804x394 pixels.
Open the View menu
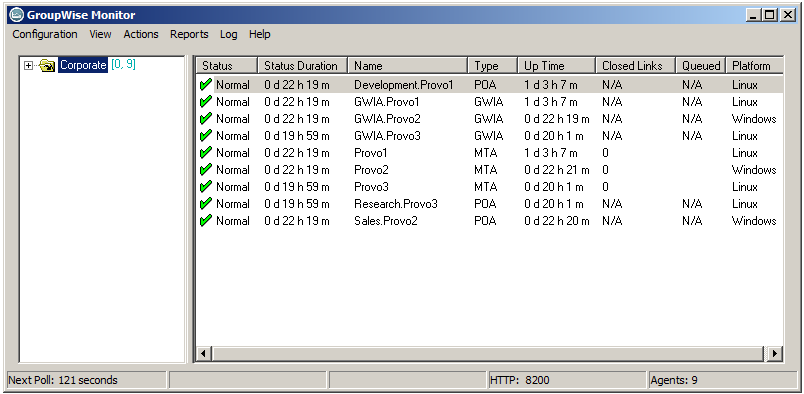point(100,34)
